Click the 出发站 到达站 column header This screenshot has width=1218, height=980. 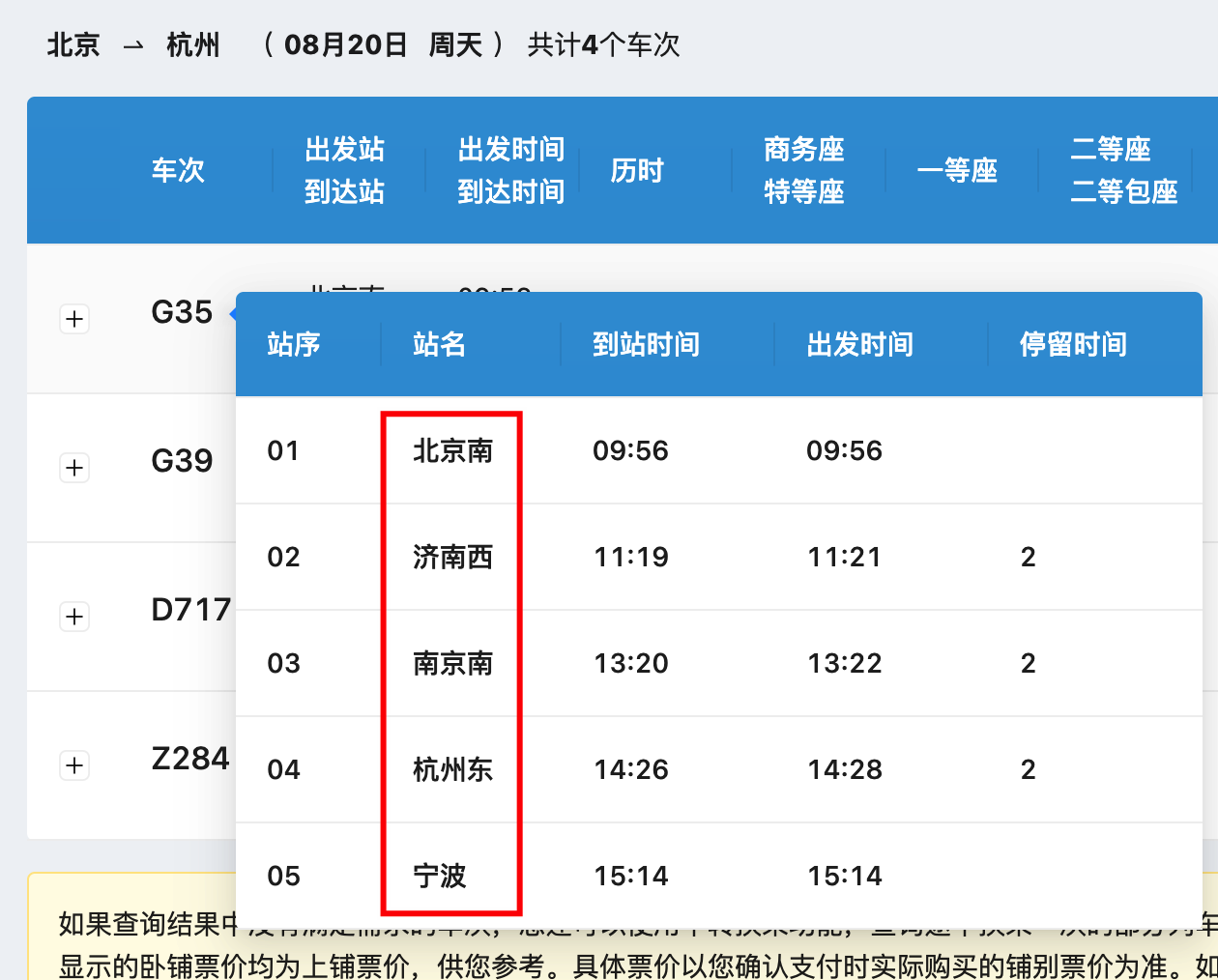pyautogui.click(x=345, y=170)
